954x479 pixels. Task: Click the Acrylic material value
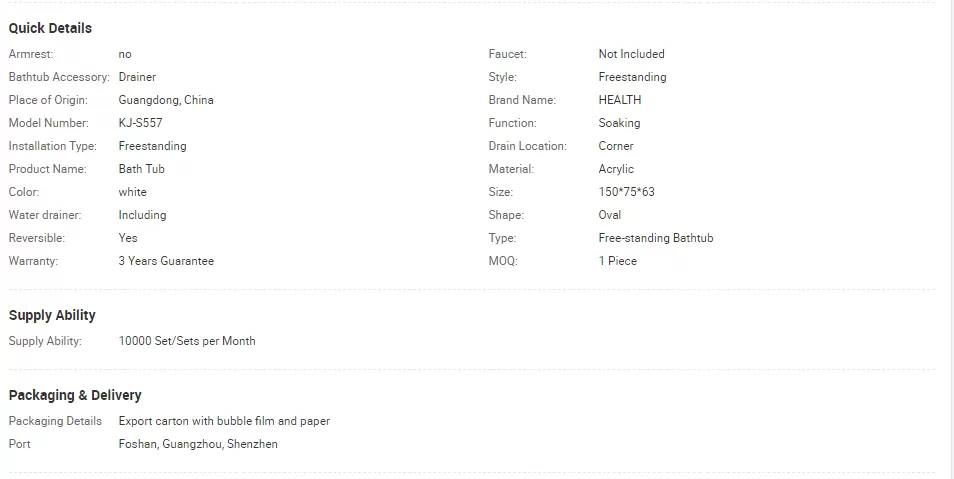click(x=616, y=169)
